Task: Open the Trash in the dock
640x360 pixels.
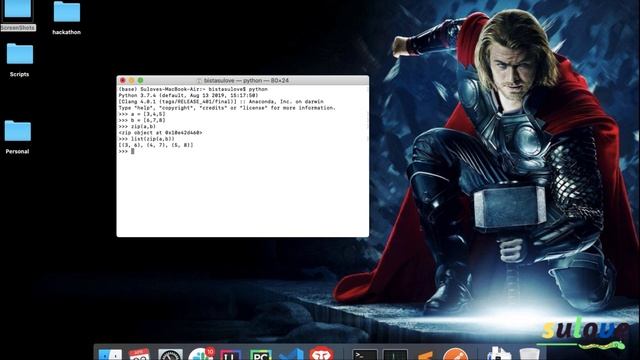Action: tap(529, 354)
